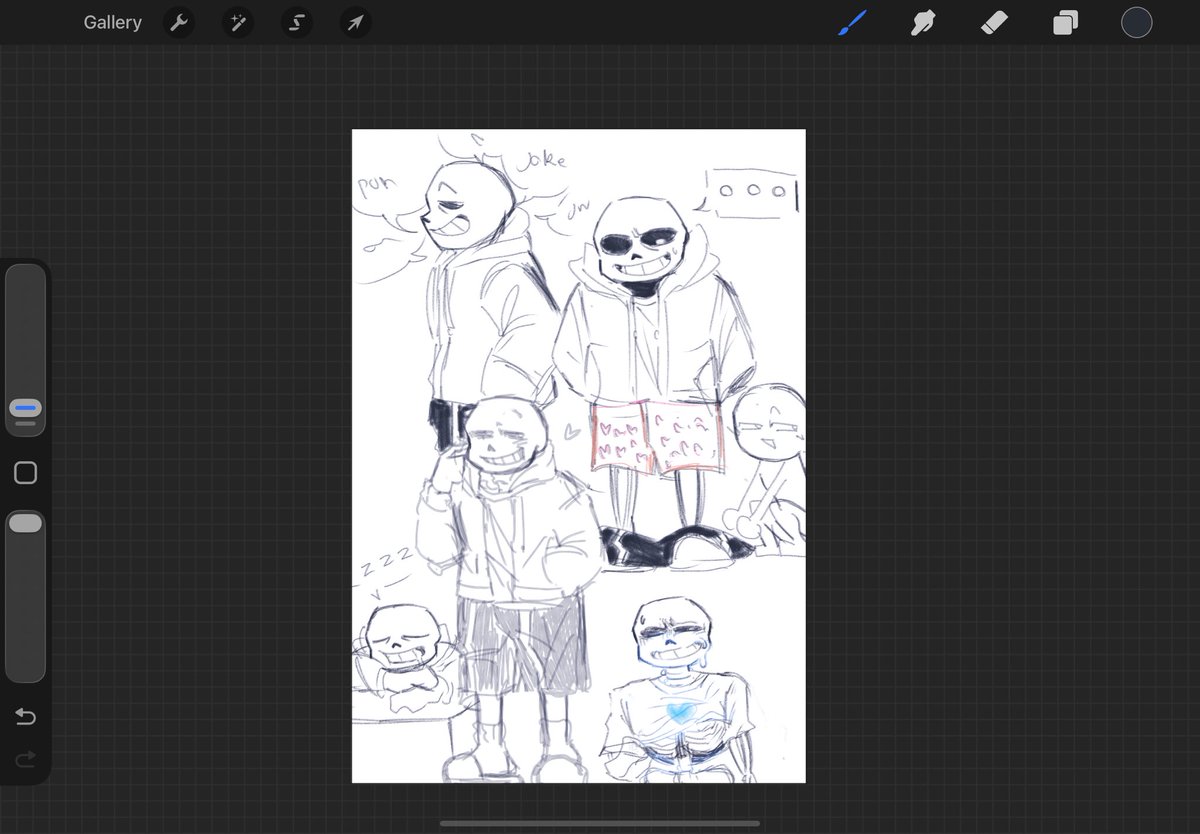Open the Gallery
This screenshot has height=834, width=1200.
point(112,22)
